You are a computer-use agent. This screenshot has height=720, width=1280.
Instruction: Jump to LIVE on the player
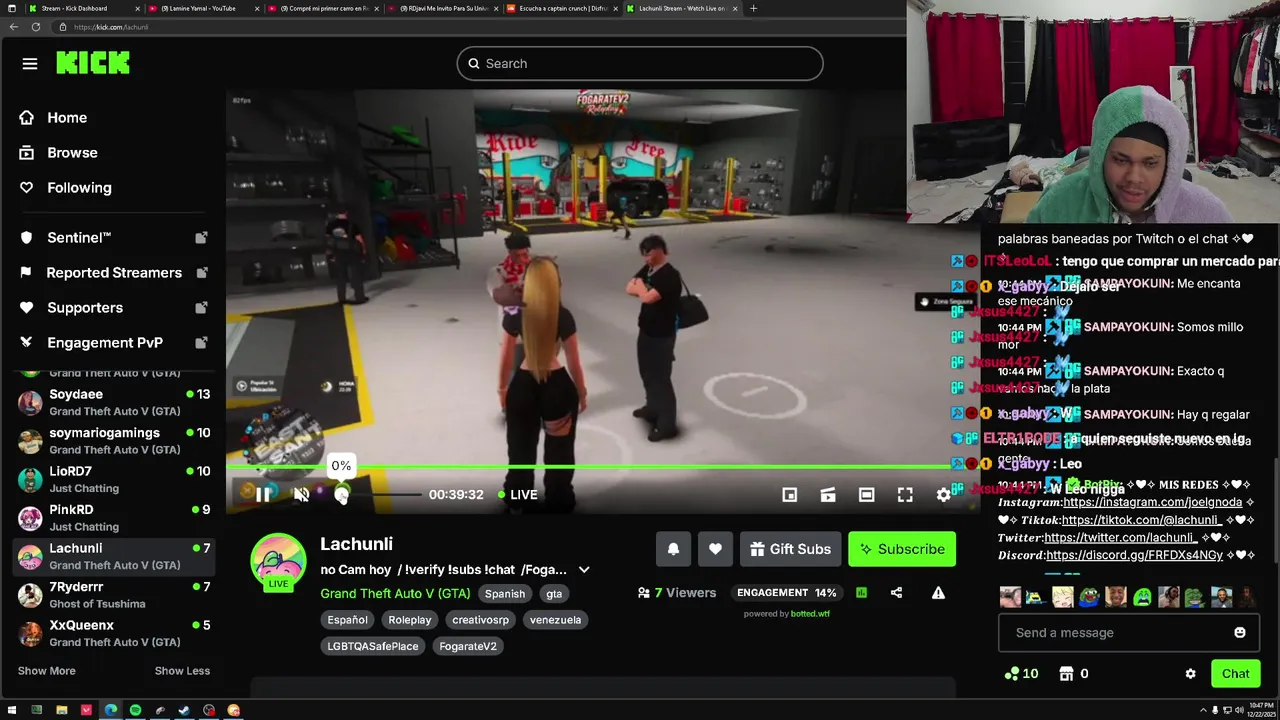click(x=518, y=494)
